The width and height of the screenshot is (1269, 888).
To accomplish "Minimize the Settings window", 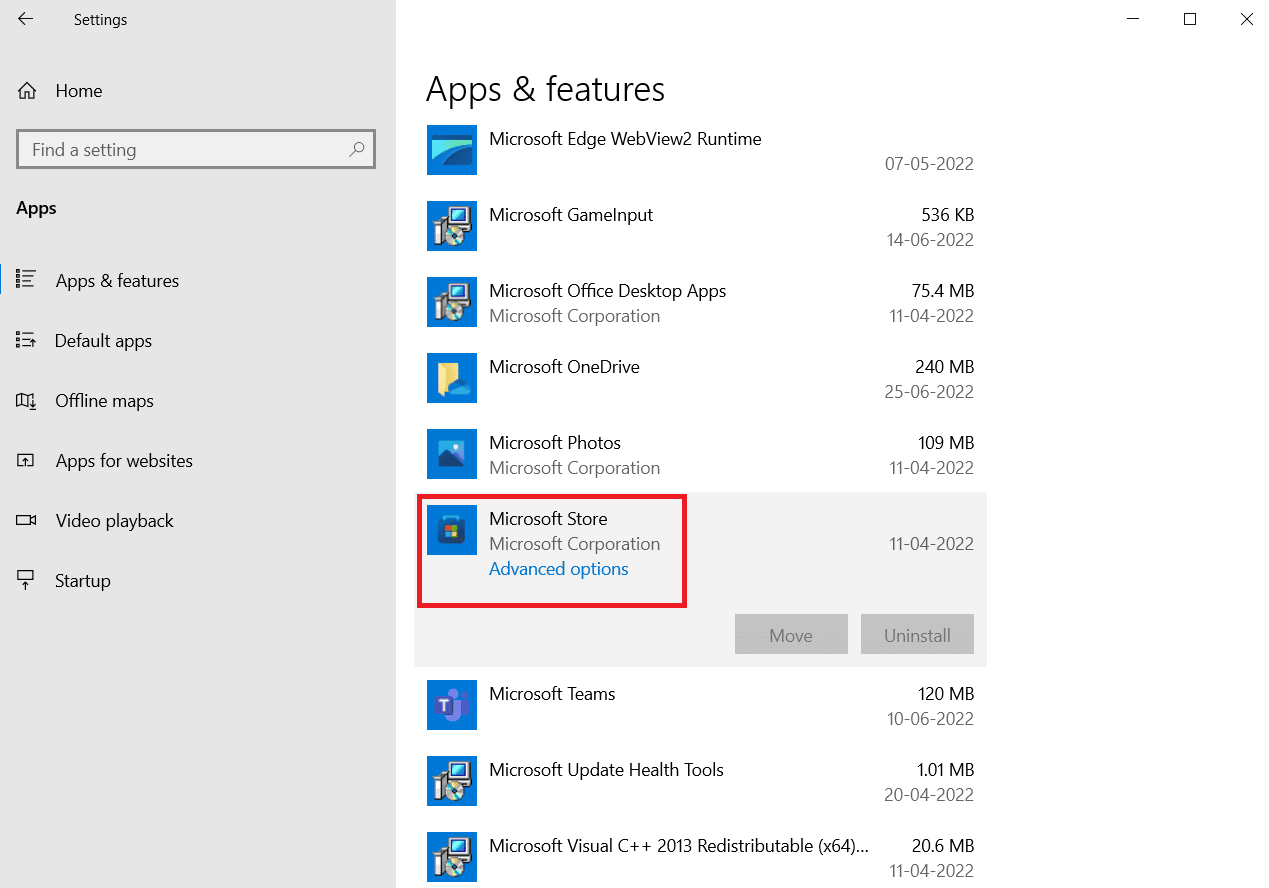I will [x=1132, y=19].
